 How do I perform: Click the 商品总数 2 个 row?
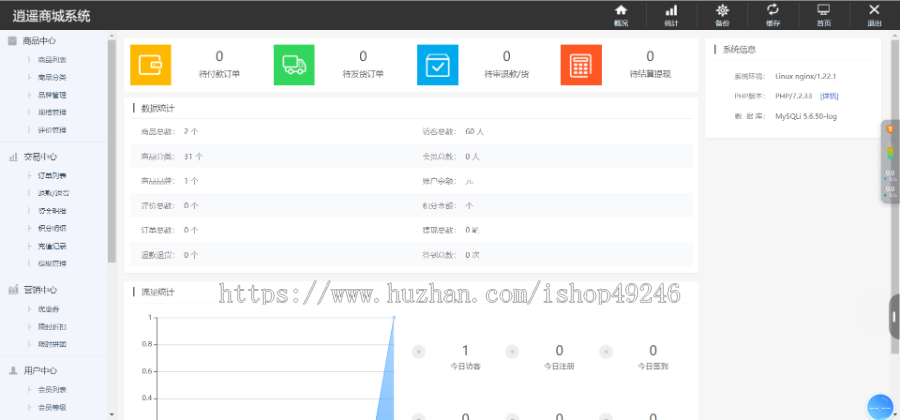170,132
